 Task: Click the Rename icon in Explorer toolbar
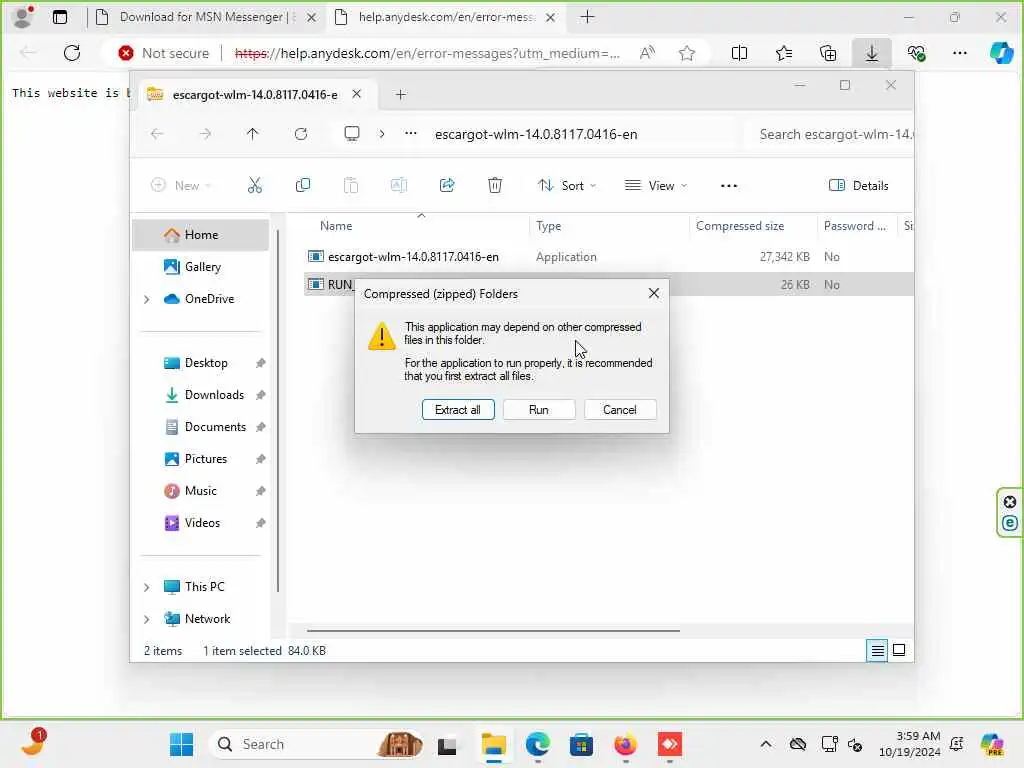pyautogui.click(x=398, y=185)
